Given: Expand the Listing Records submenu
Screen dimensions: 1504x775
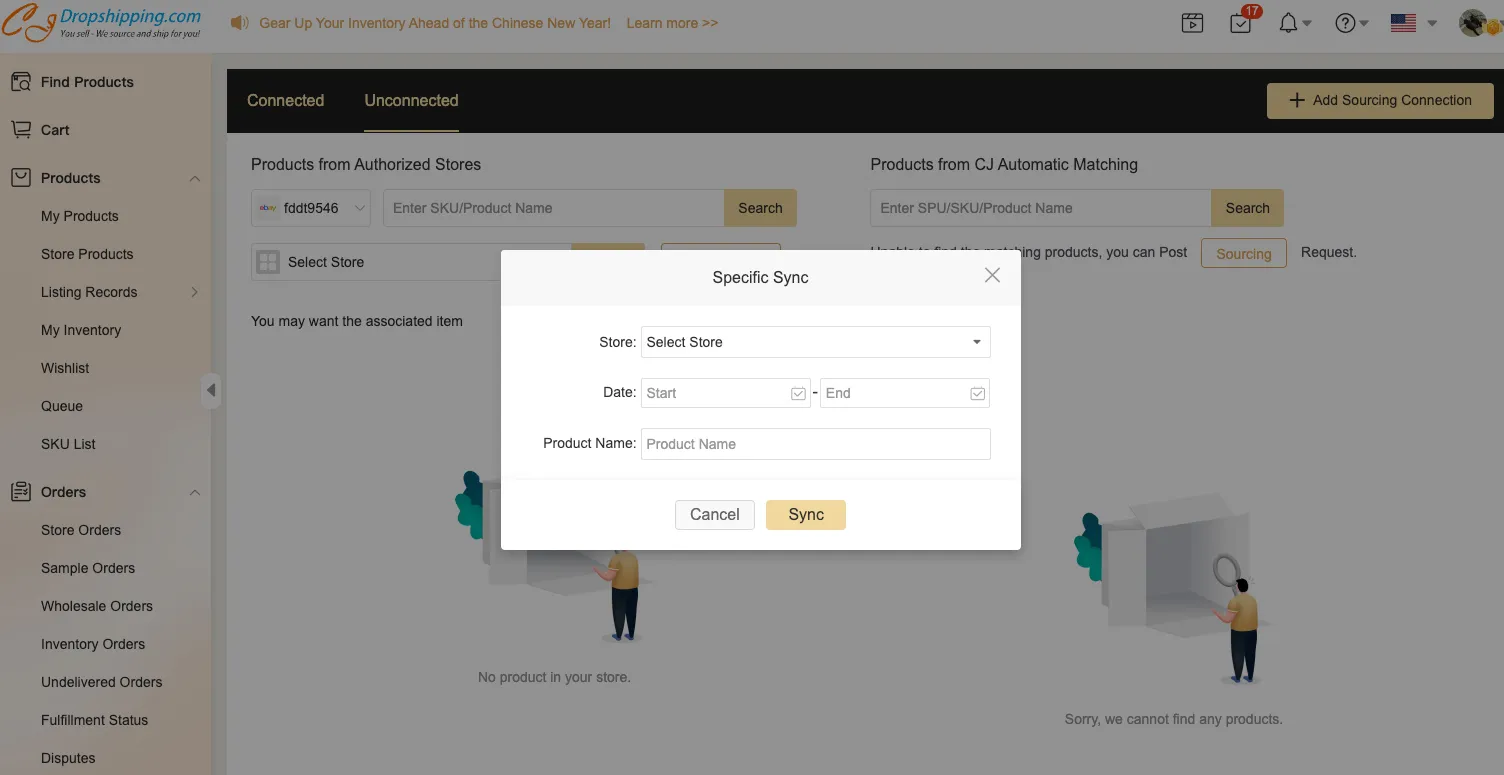Looking at the screenshot, I should 194,292.
